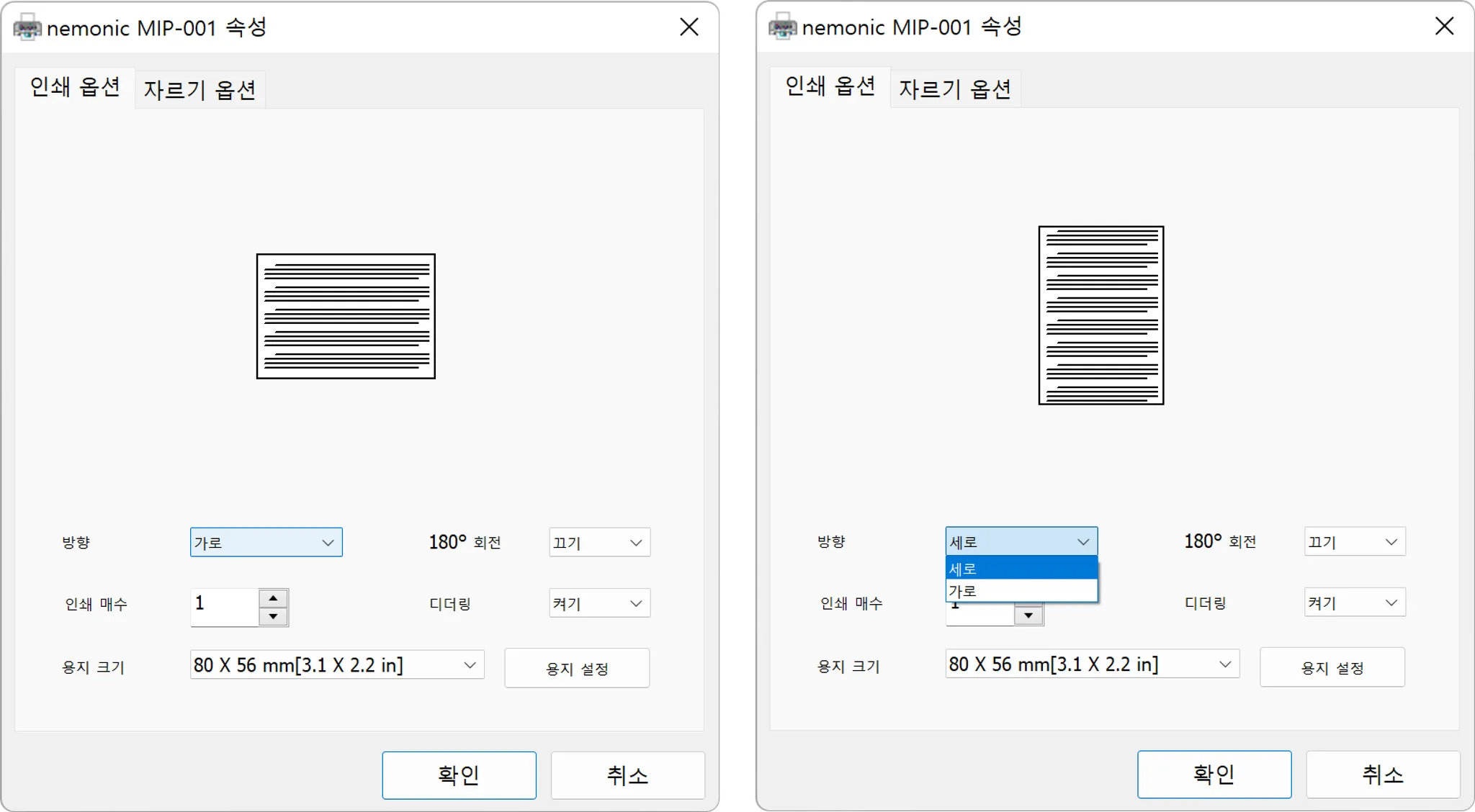Viewport: 1475px width, 812px height.
Task: Switch to 자르기 옵션 tab in right dialog
Action: pos(954,89)
